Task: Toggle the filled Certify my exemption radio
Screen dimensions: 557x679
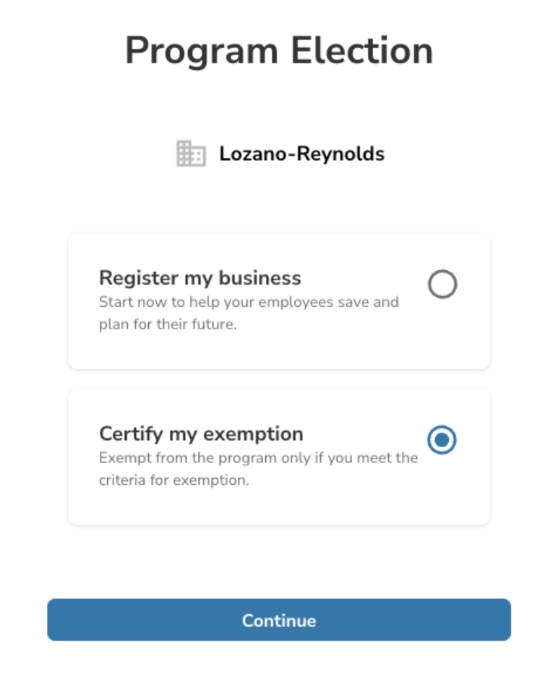Action: 442,440
